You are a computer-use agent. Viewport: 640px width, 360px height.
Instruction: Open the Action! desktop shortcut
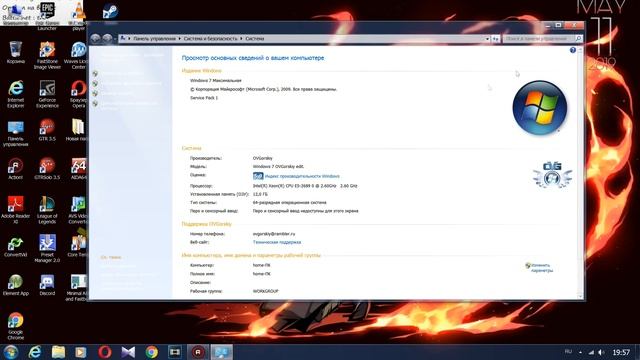click(x=16, y=169)
